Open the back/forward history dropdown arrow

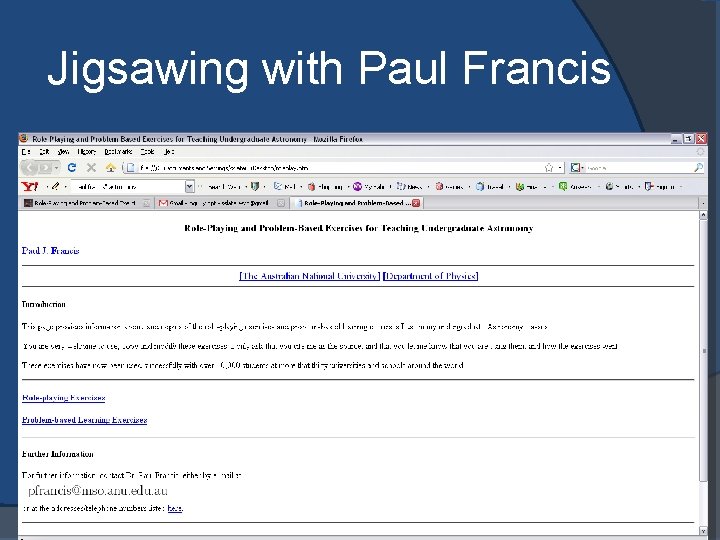[x=56, y=168]
